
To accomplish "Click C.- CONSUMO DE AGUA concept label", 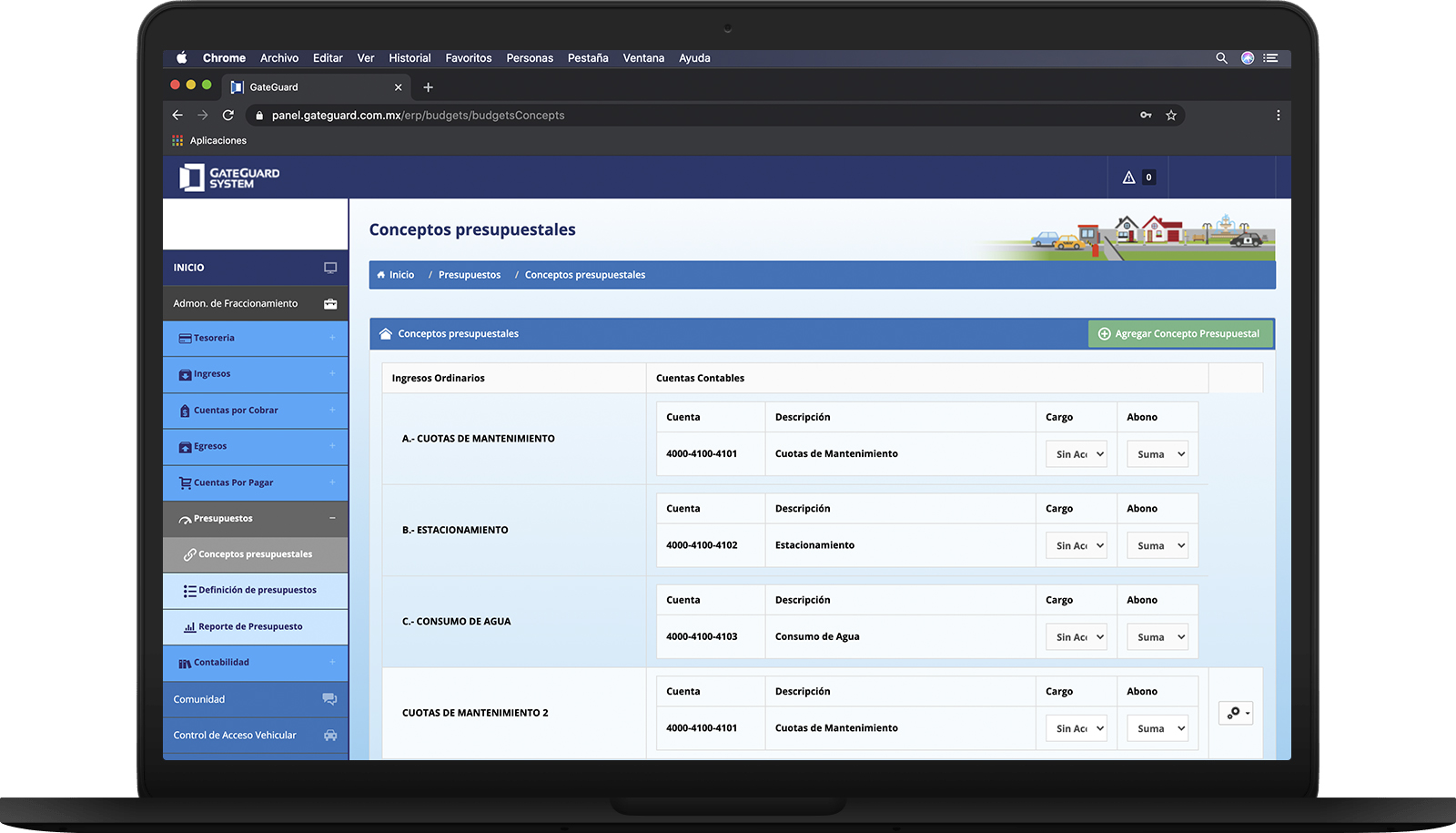I will 457,622.
